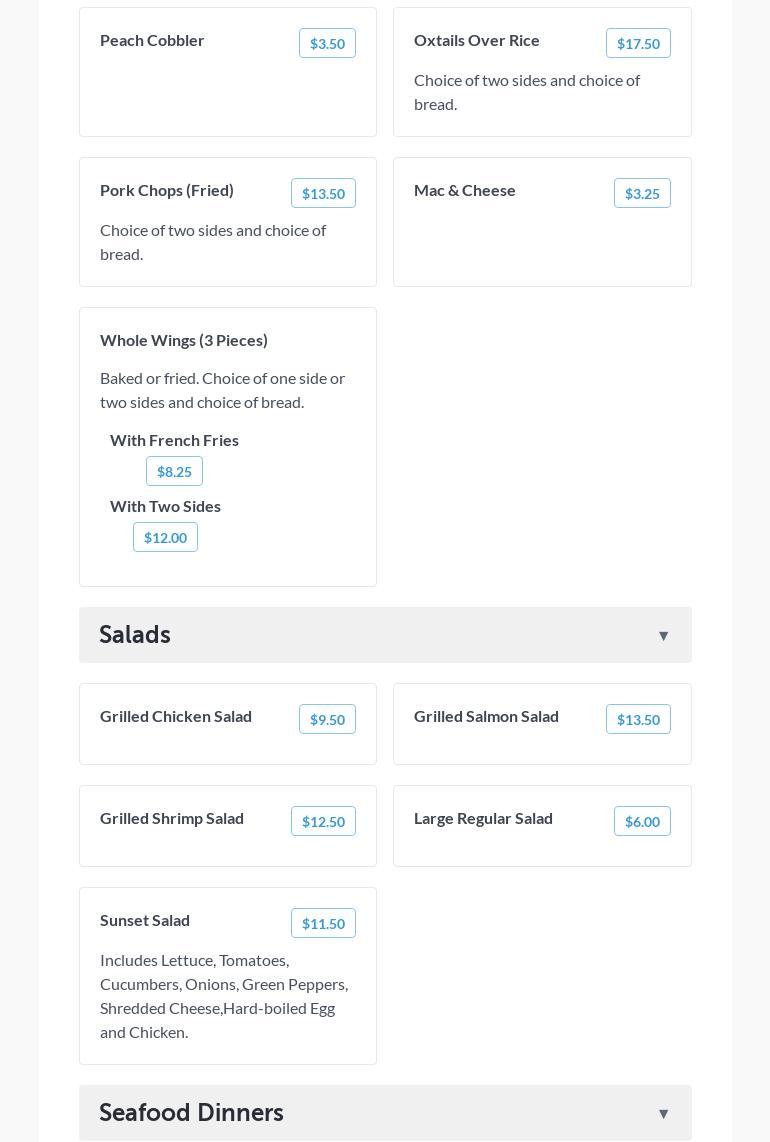
Task: Select Grilled Shrimp Salad $12.50 price
Action: [x=323, y=821]
